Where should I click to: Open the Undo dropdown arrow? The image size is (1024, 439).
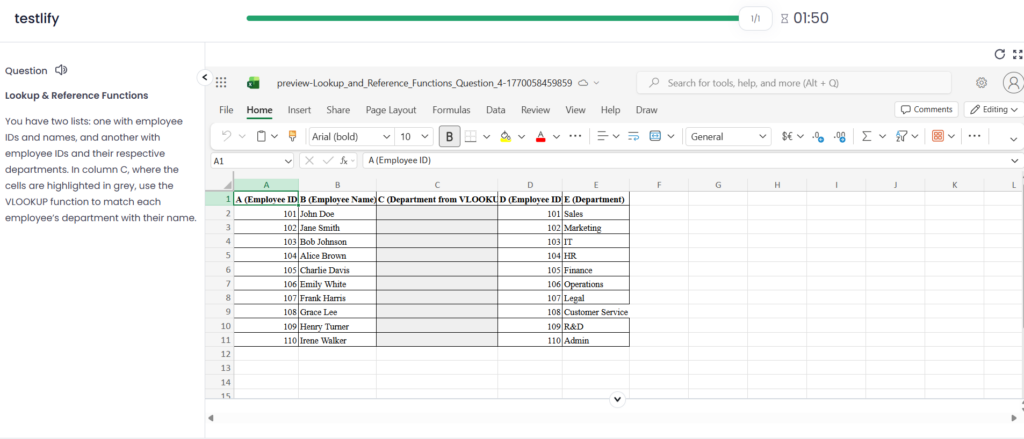[242, 137]
